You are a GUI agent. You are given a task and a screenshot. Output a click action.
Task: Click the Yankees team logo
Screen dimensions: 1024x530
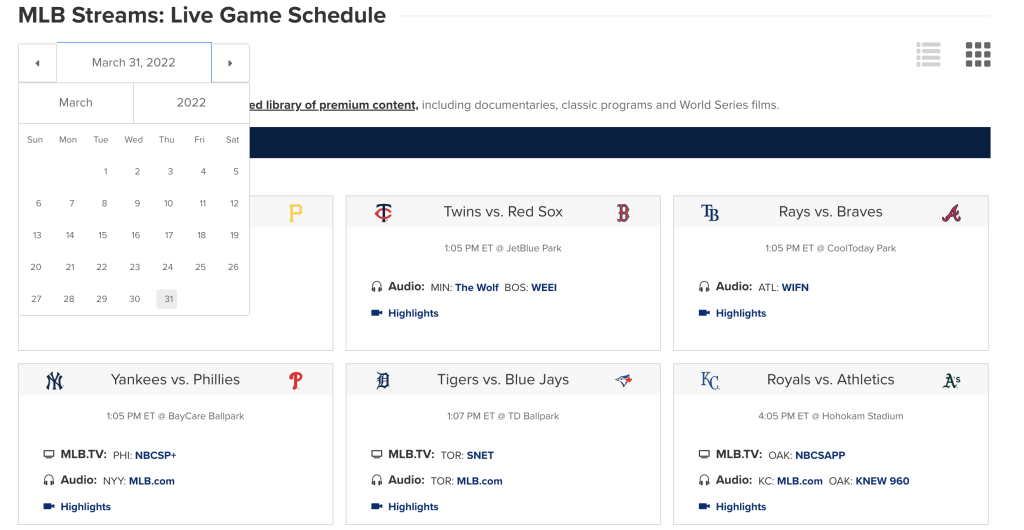point(54,380)
